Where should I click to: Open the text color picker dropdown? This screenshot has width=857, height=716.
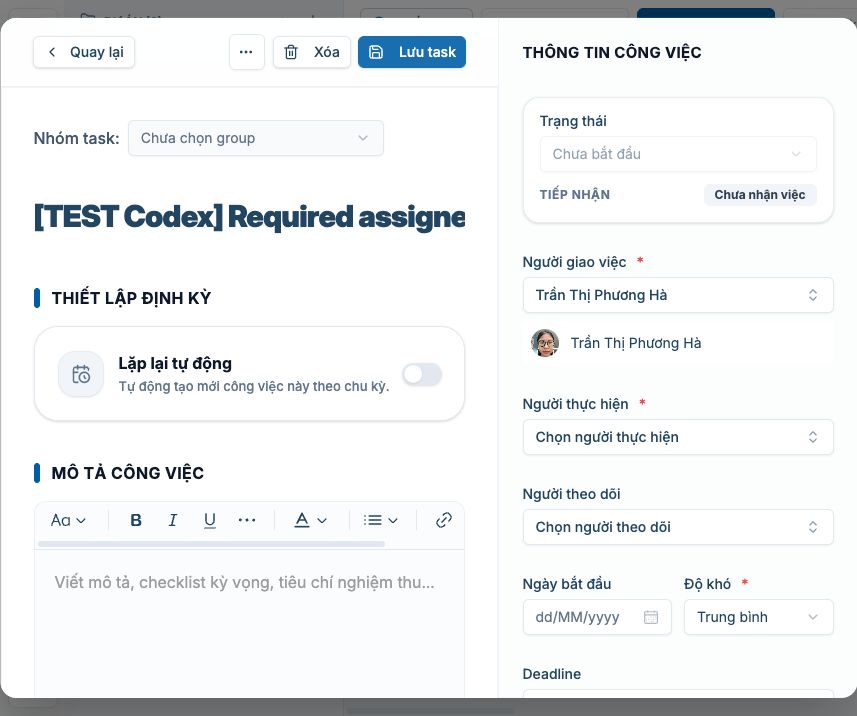[x=310, y=520]
